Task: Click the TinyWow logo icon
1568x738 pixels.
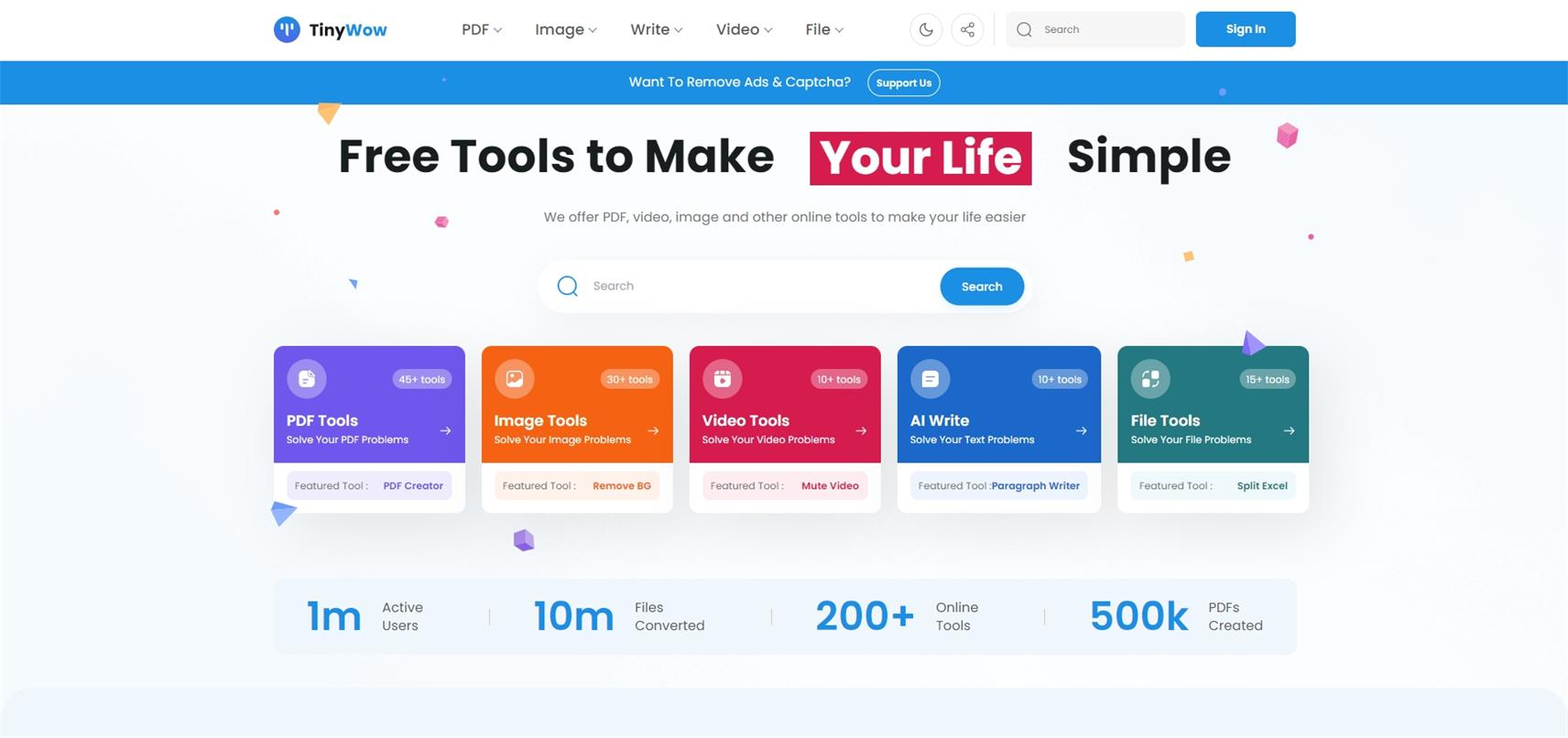Action: (287, 29)
